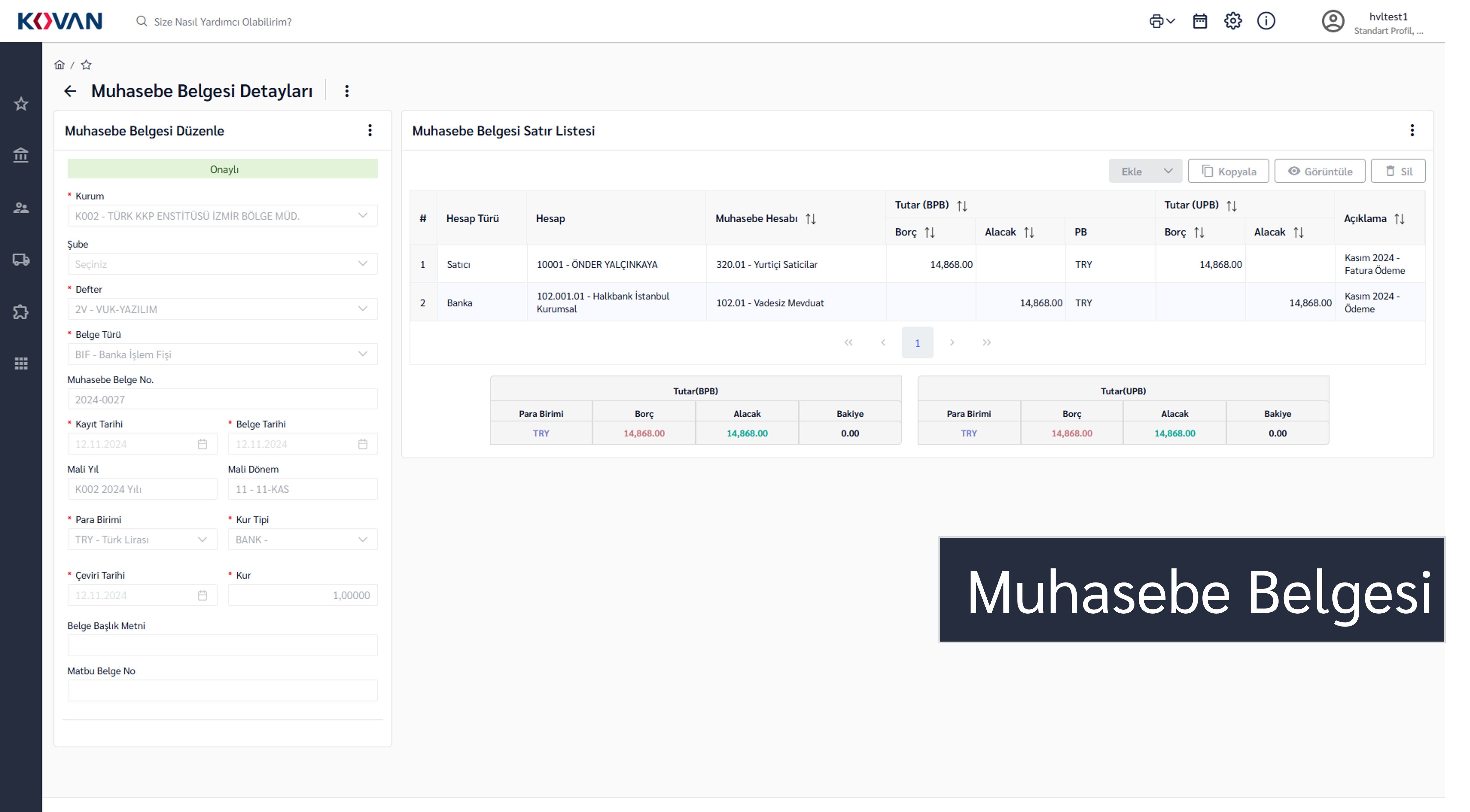This screenshot has width=1470, height=812.
Task: Open settings gear in header
Action: (x=1233, y=21)
